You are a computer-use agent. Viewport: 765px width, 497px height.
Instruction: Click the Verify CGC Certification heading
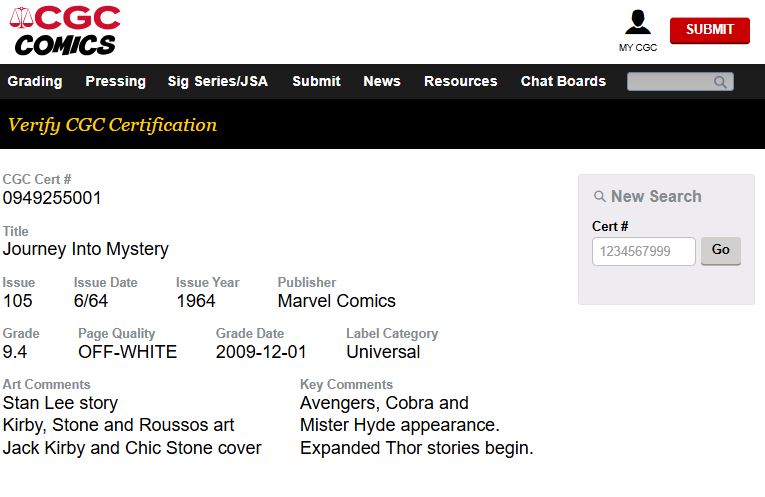pyautogui.click(x=112, y=125)
